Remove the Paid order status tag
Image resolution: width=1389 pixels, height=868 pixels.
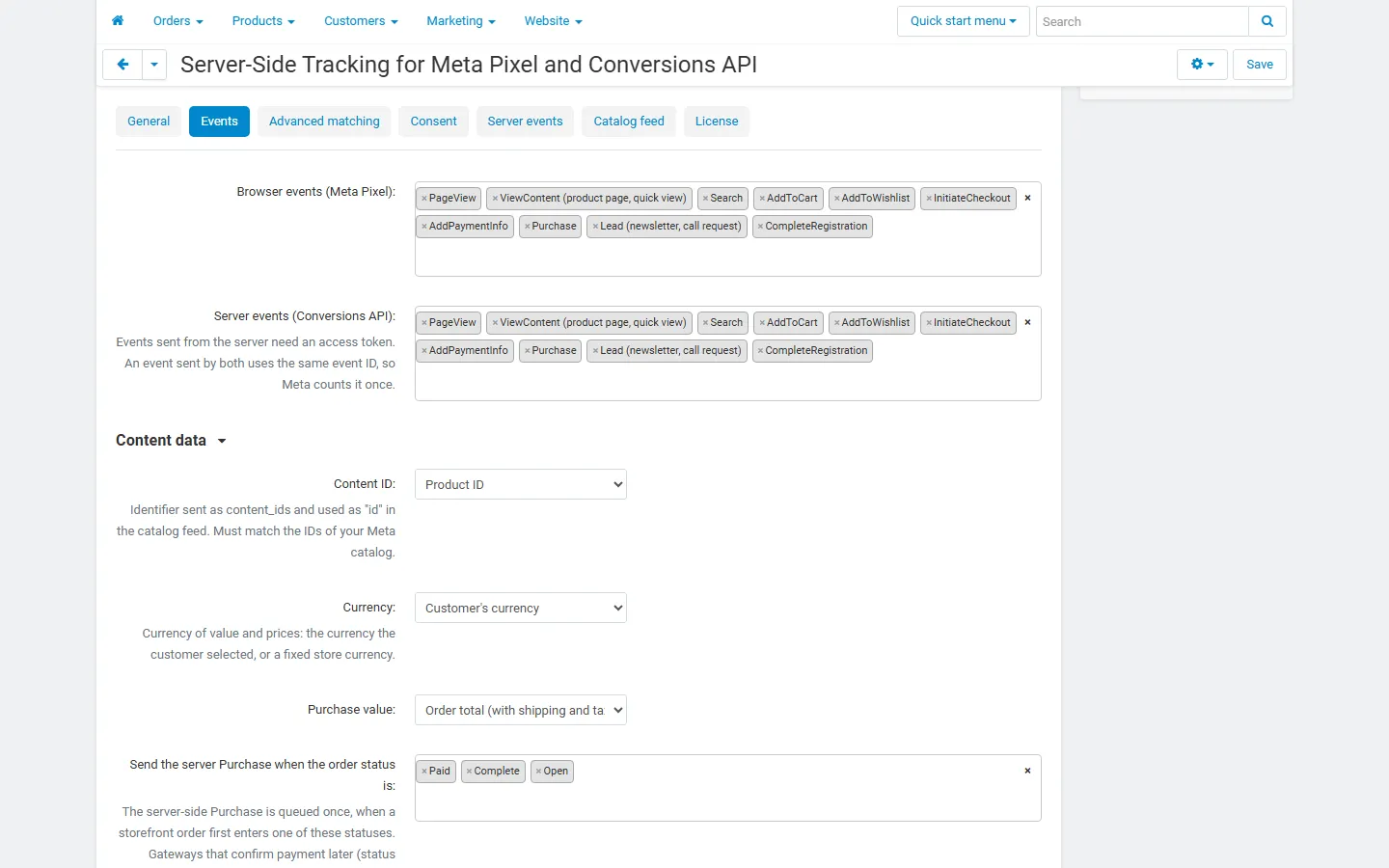point(424,772)
